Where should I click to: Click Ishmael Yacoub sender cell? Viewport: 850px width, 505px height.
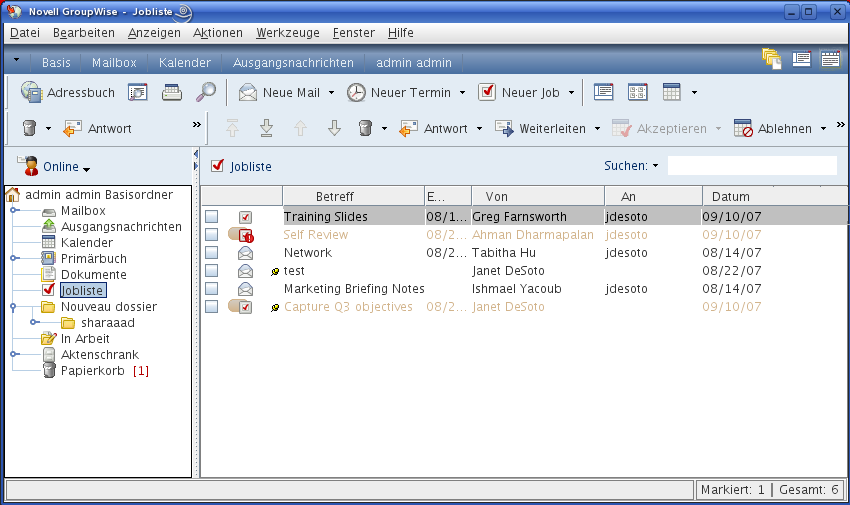click(517, 289)
